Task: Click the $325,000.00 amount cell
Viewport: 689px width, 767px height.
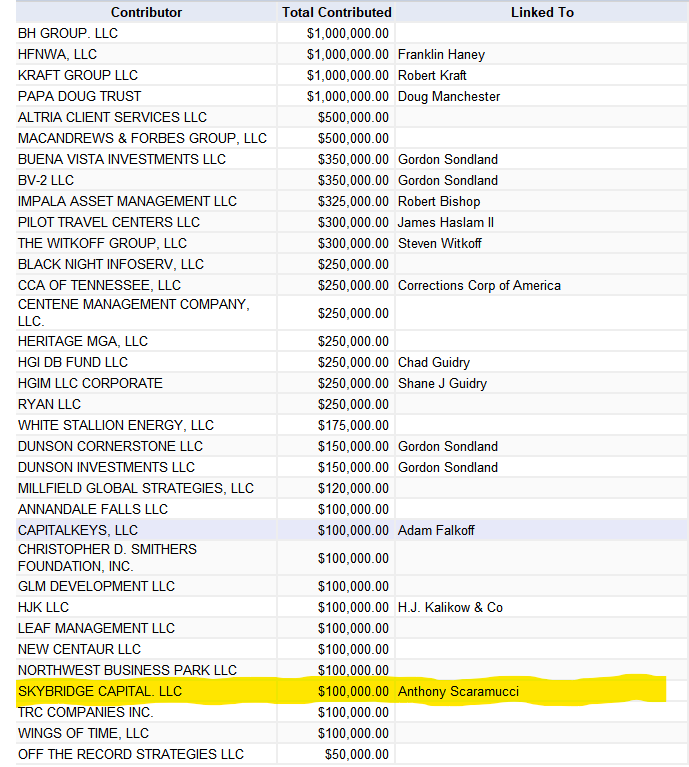Action: click(x=336, y=202)
